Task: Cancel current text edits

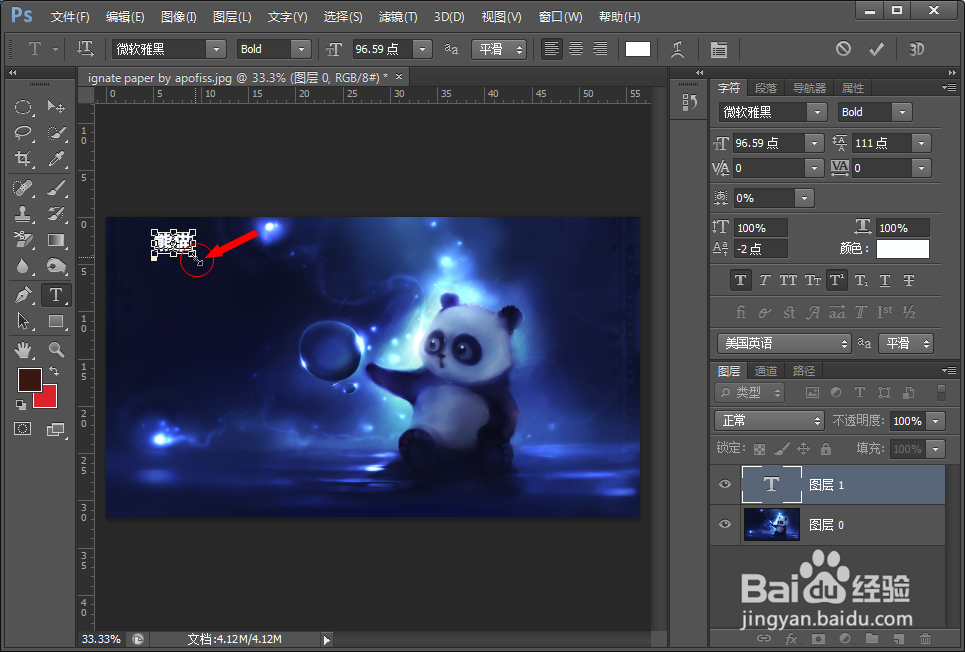Action: (x=843, y=49)
